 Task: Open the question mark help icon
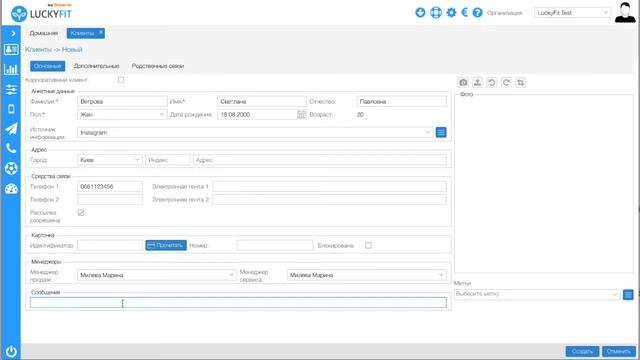click(478, 13)
